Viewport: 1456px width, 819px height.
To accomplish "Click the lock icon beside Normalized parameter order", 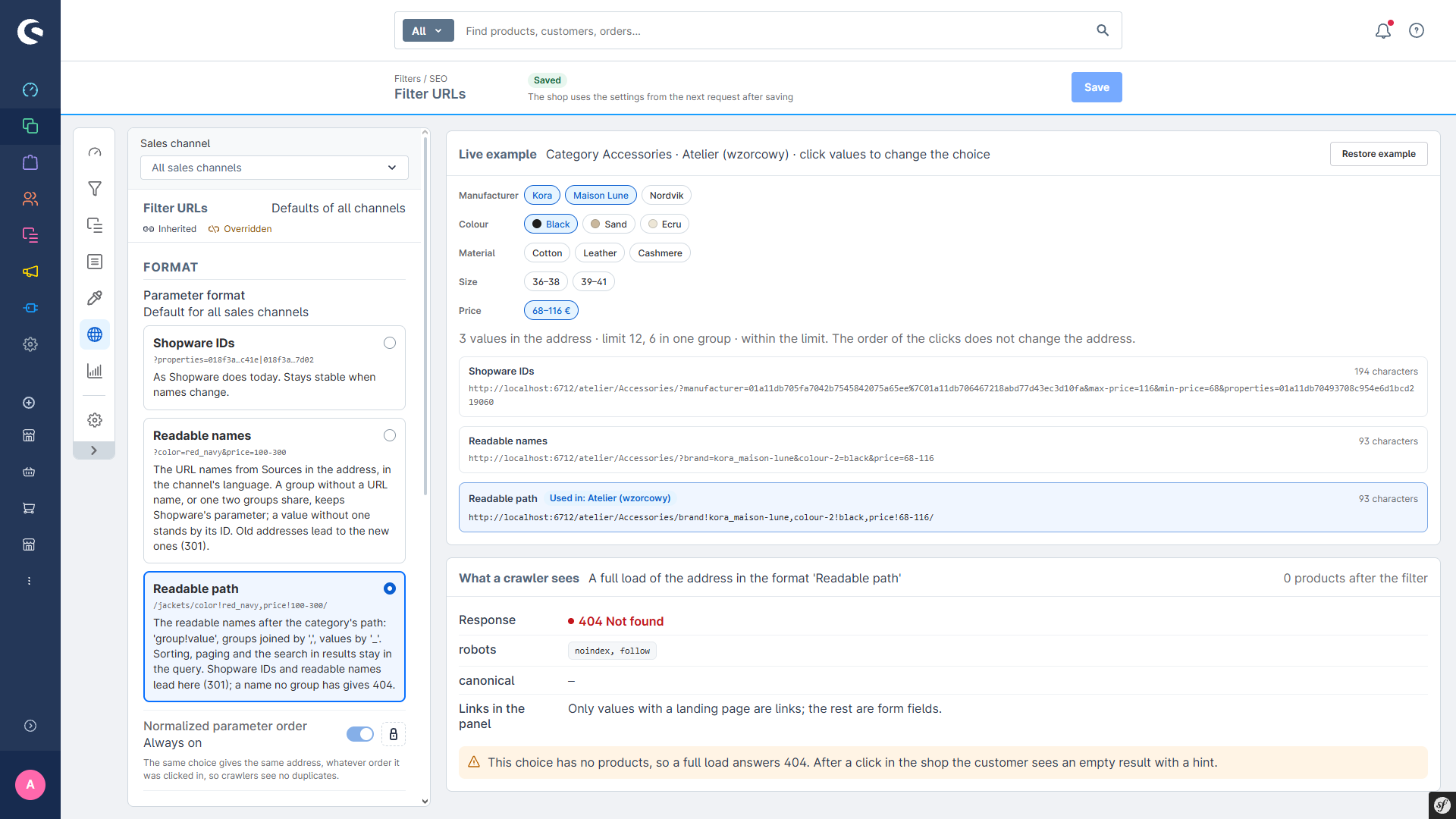I will click(x=394, y=734).
